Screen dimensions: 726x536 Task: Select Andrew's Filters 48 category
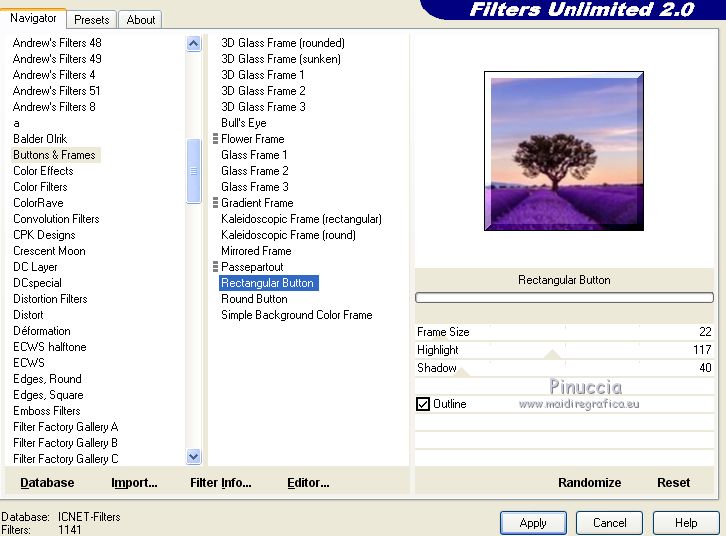click(x=57, y=43)
